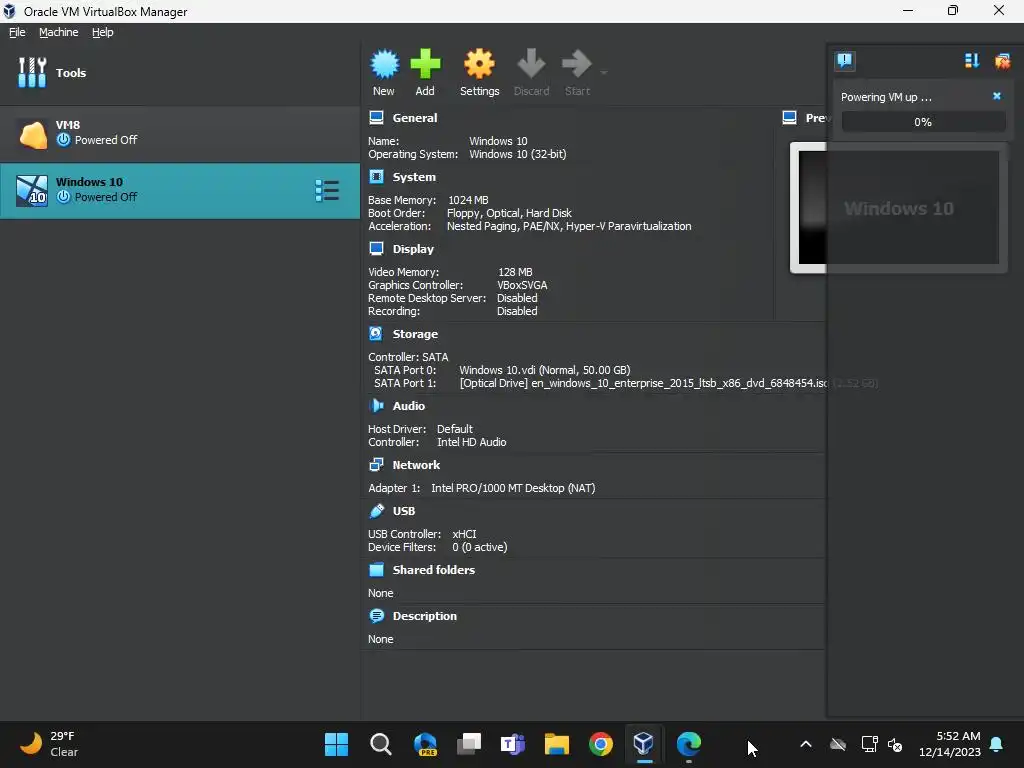Click the Display monitor icon
The height and width of the screenshot is (768, 1024).
(376, 248)
